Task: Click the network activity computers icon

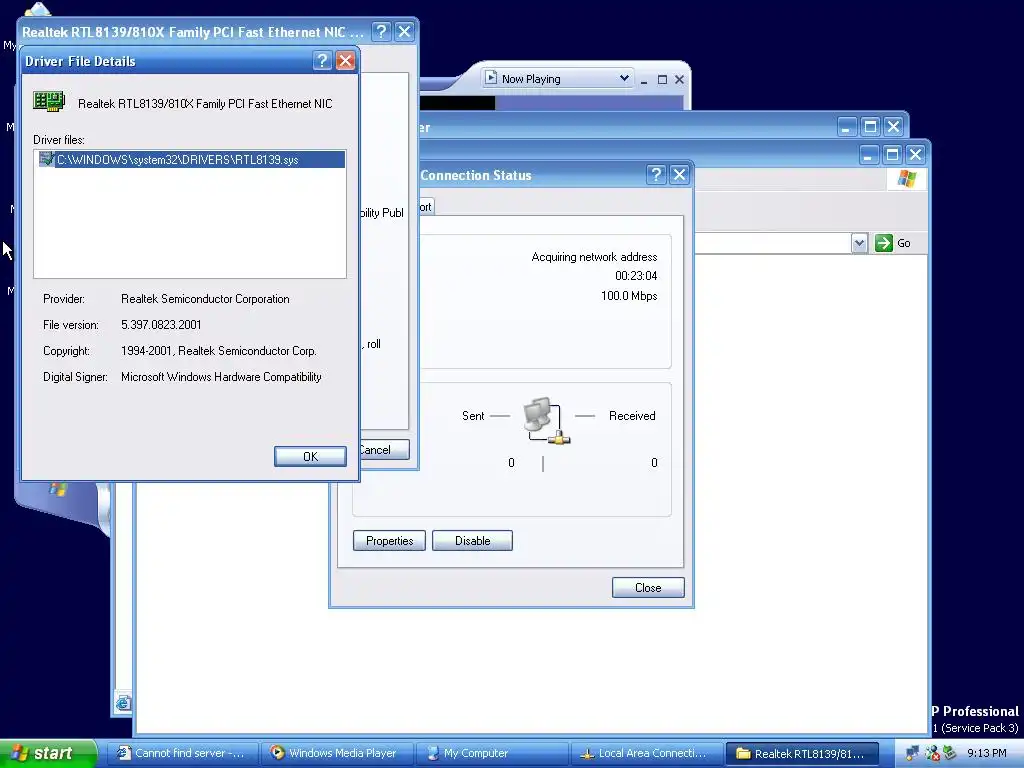Action: pos(546,421)
